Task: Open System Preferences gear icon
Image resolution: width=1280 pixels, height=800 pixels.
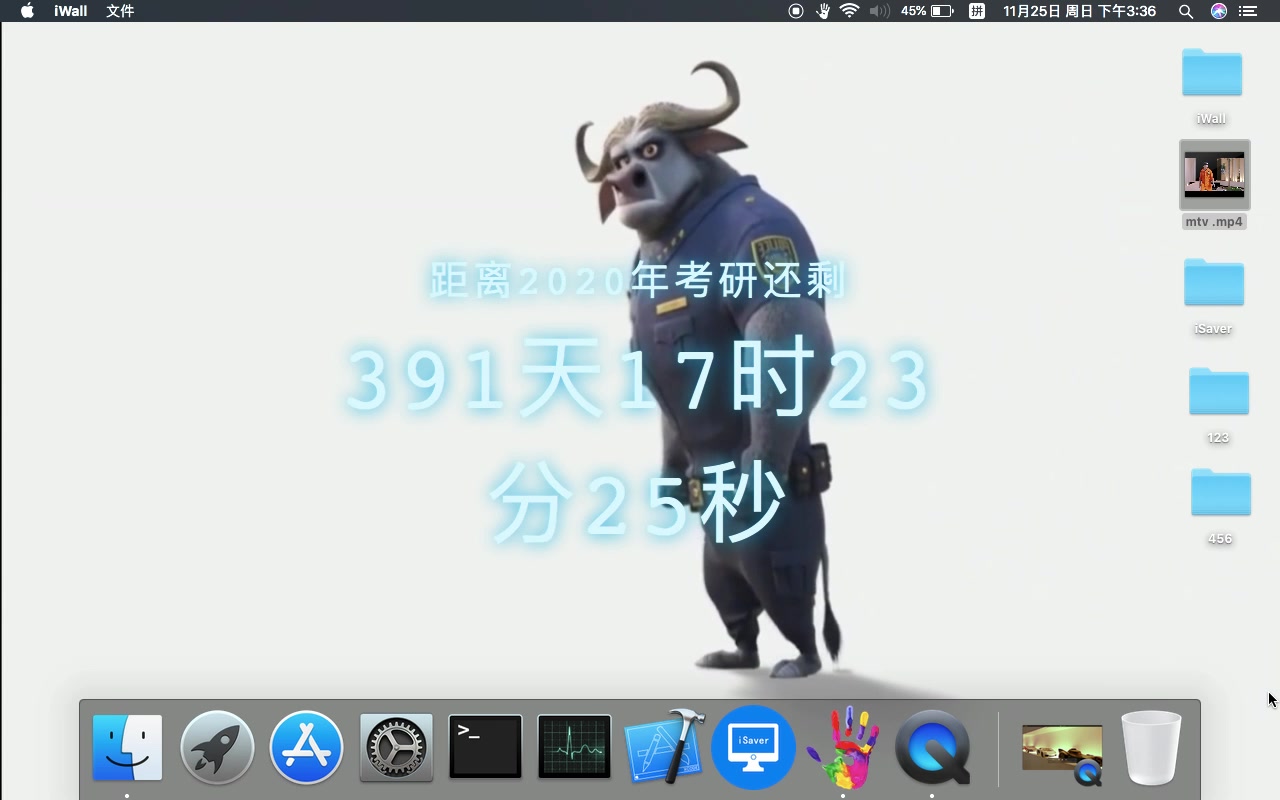Action: tap(396, 747)
